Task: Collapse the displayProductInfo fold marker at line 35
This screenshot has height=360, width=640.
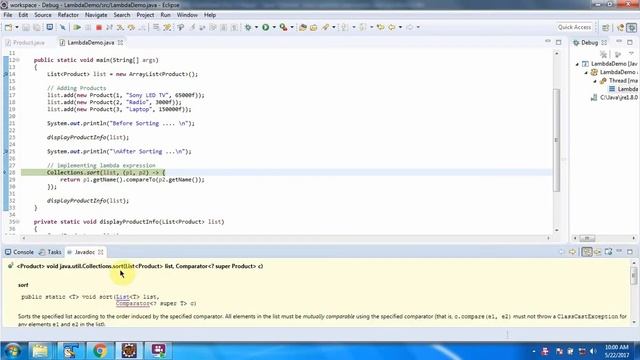Action: [x=18, y=222]
